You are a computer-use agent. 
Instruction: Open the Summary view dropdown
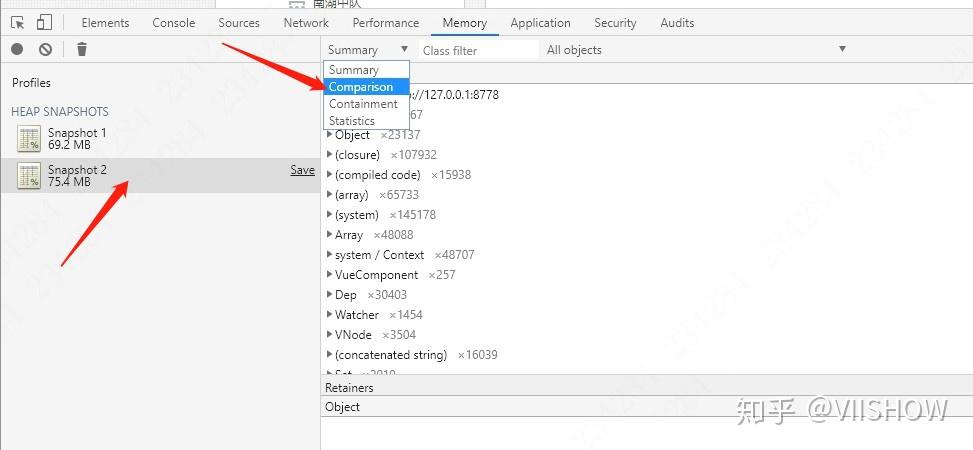tap(367, 50)
